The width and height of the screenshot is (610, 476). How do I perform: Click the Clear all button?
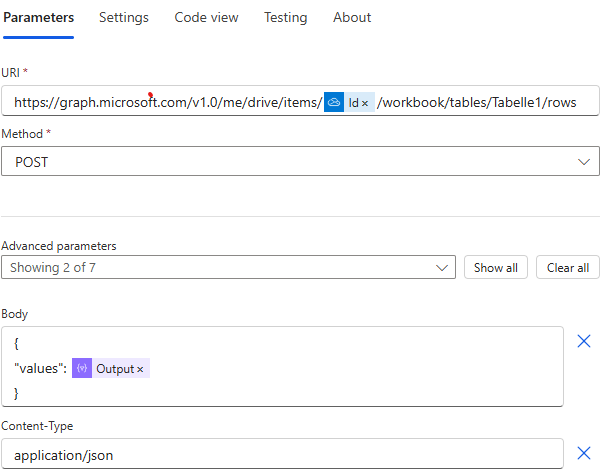(567, 268)
